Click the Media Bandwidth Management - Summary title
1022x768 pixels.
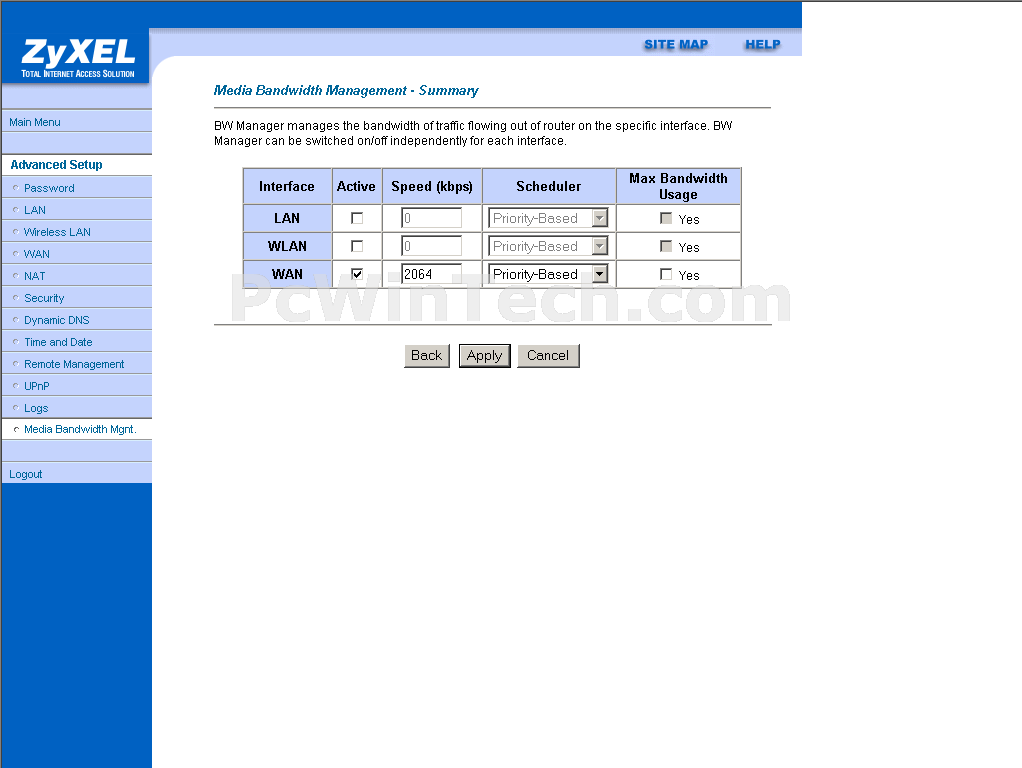pos(346,91)
